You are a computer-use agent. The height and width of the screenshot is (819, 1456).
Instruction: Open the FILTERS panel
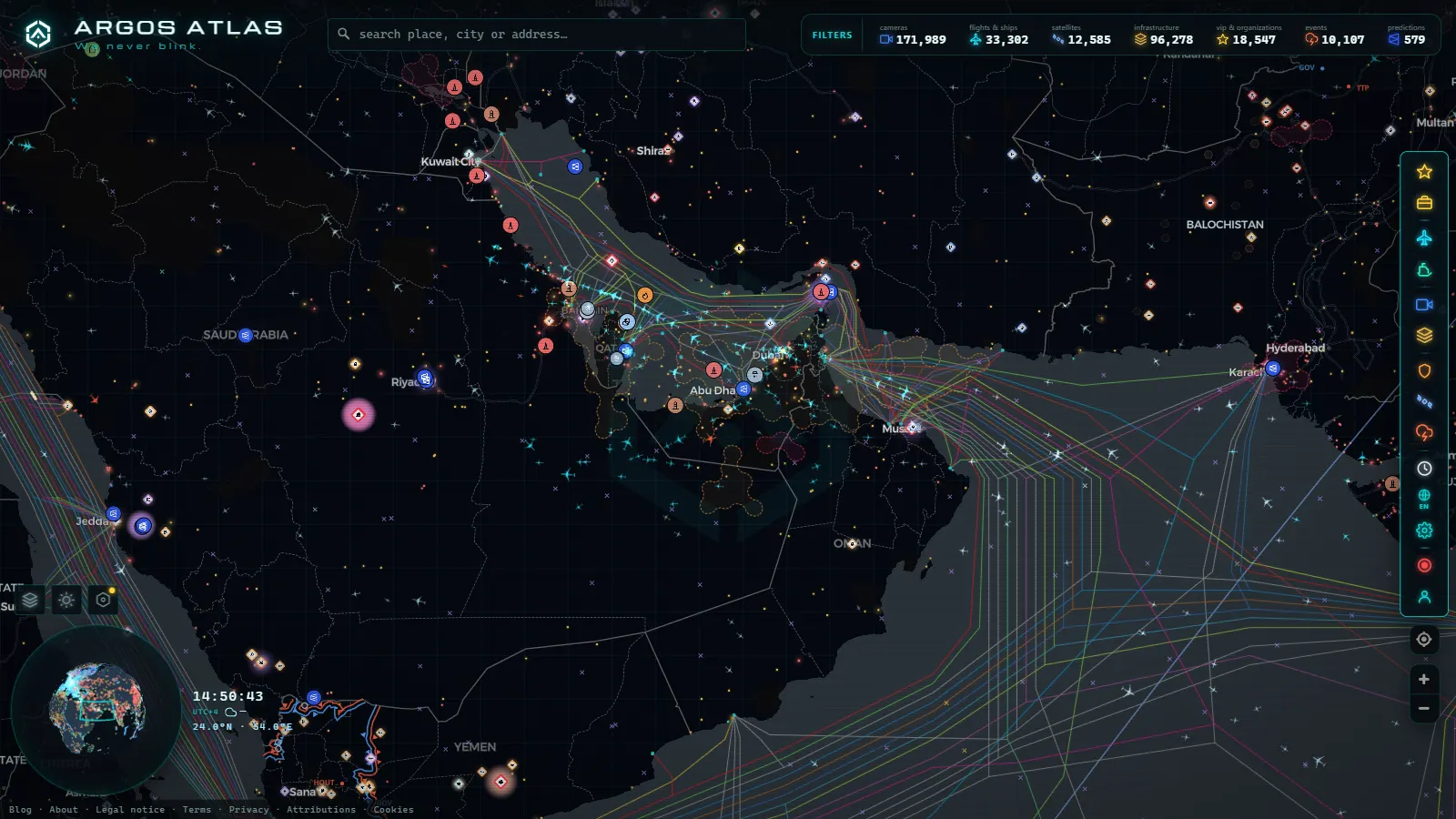(832, 35)
